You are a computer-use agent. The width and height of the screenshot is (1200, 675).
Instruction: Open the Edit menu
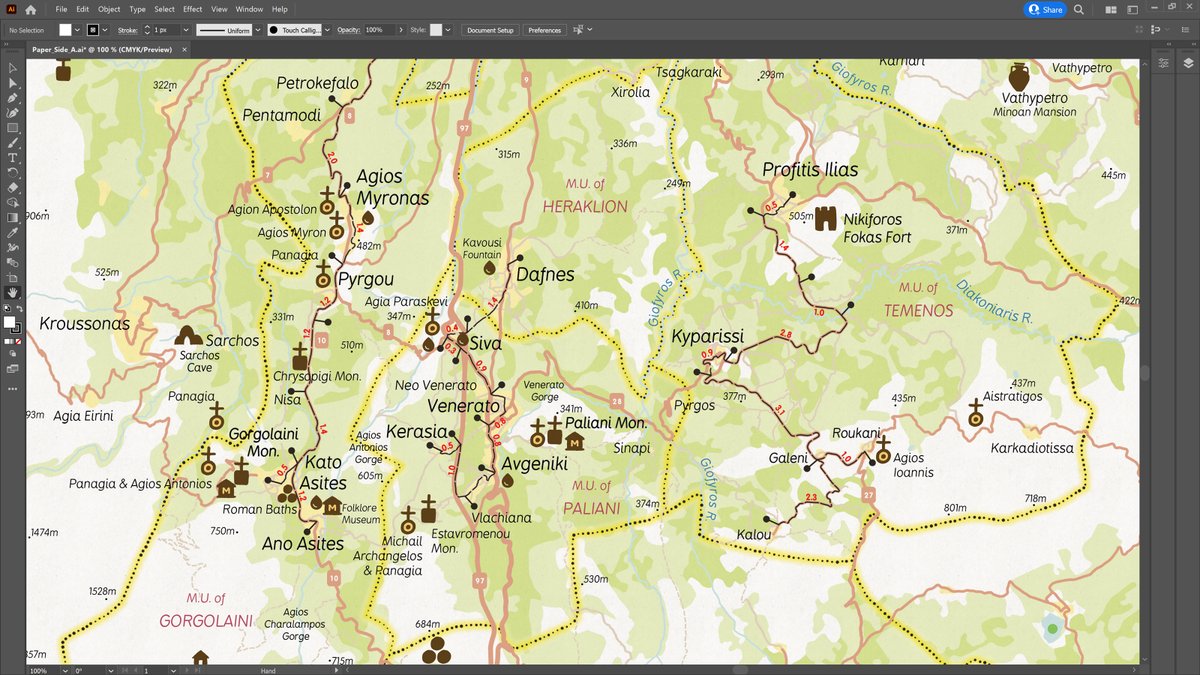point(83,9)
